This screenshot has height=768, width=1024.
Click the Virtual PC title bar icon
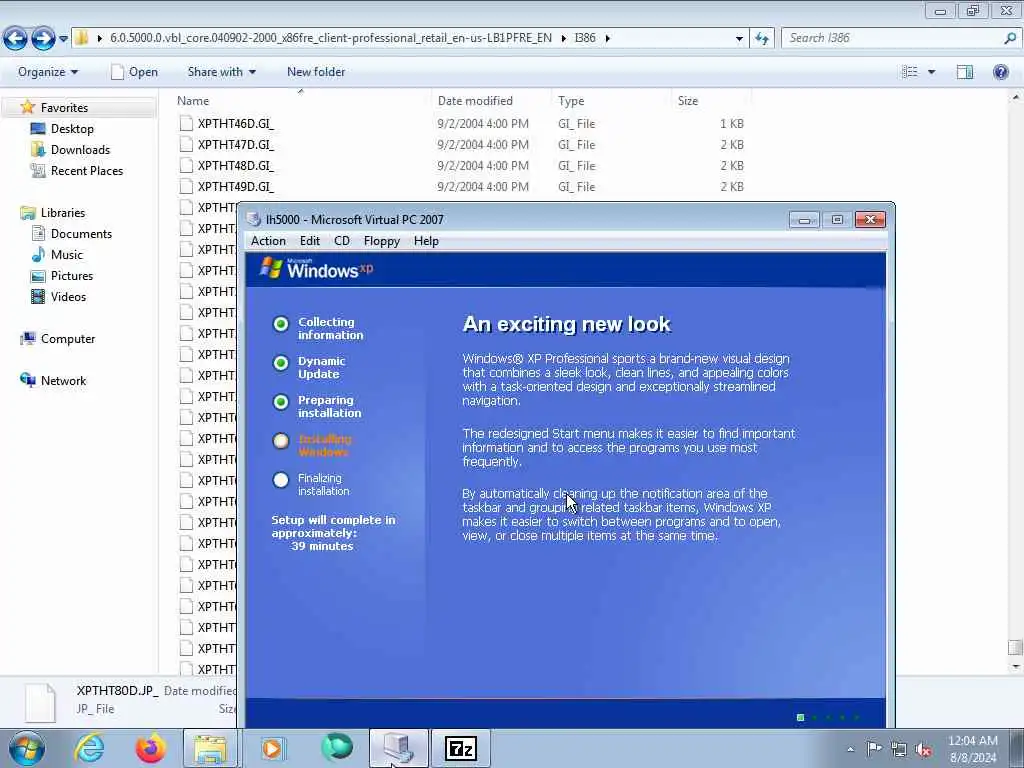tap(254, 219)
